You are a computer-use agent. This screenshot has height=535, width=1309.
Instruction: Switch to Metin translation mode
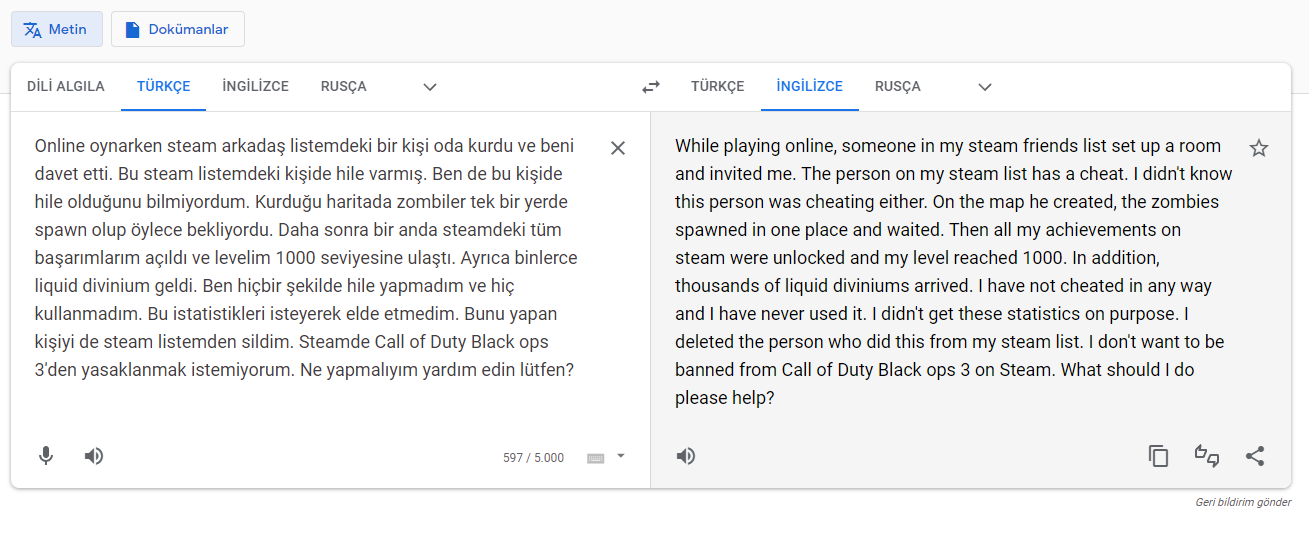coord(57,29)
